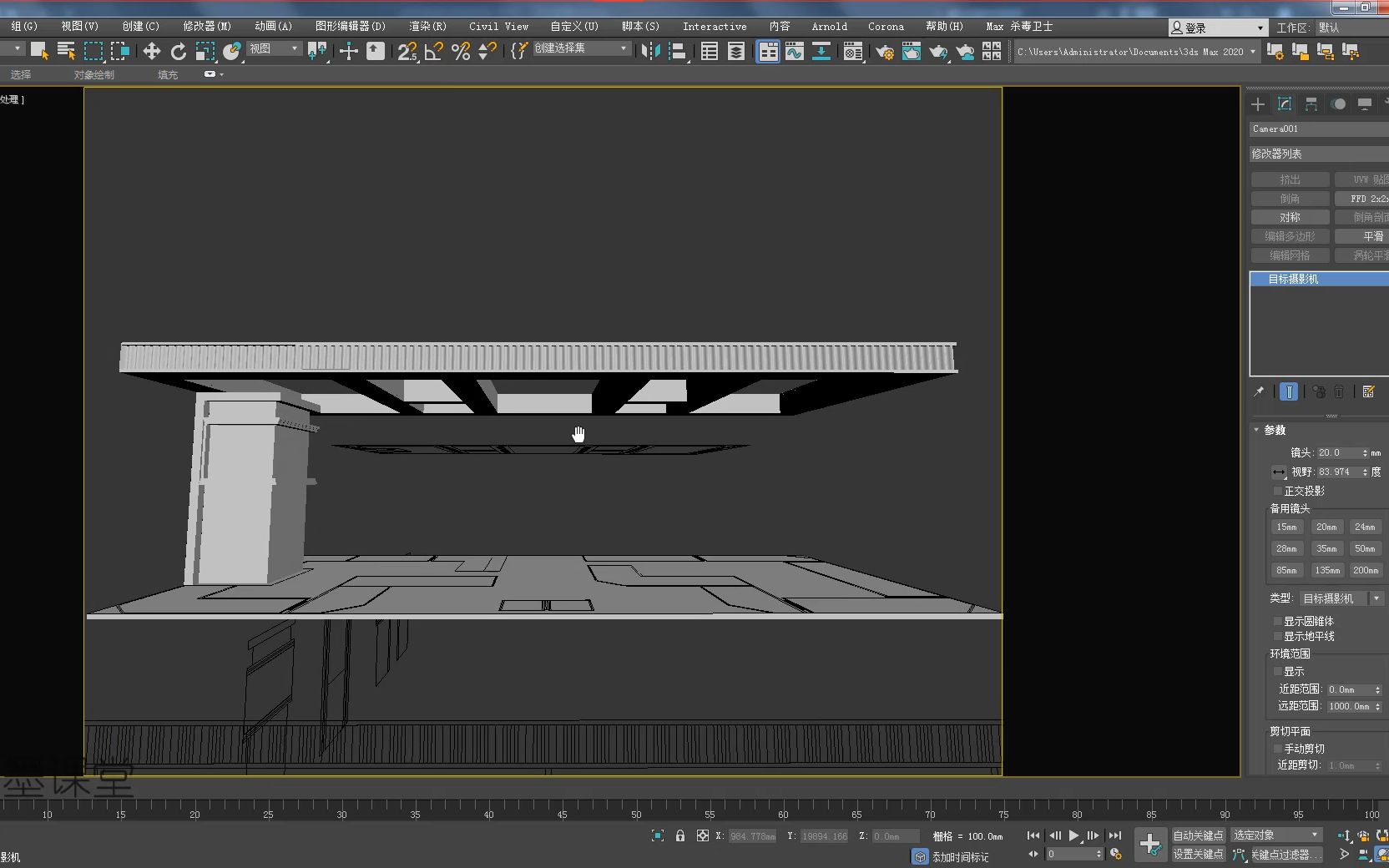
Task: Apply the 对称 modifier button
Action: pyautogui.click(x=1289, y=217)
